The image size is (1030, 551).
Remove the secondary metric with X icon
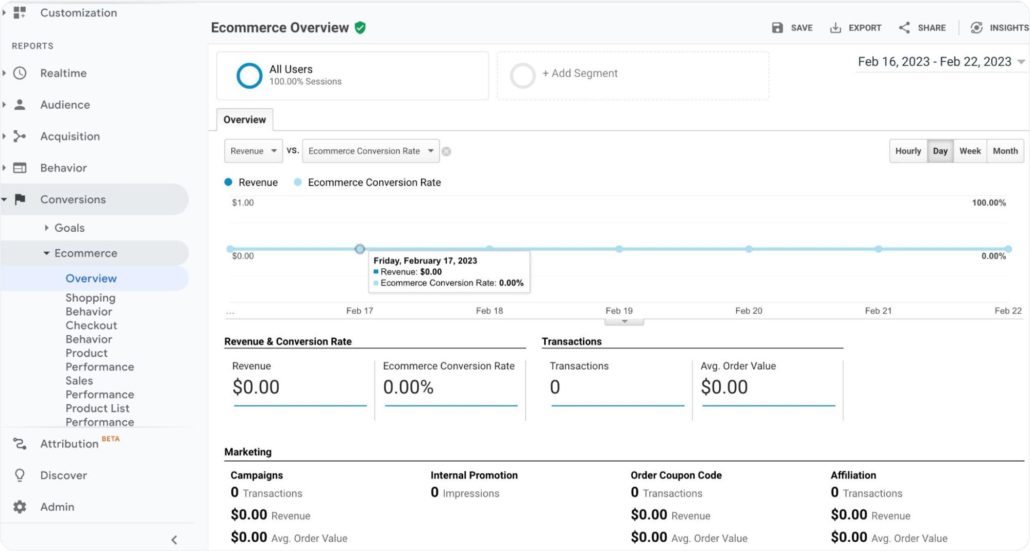tap(446, 151)
